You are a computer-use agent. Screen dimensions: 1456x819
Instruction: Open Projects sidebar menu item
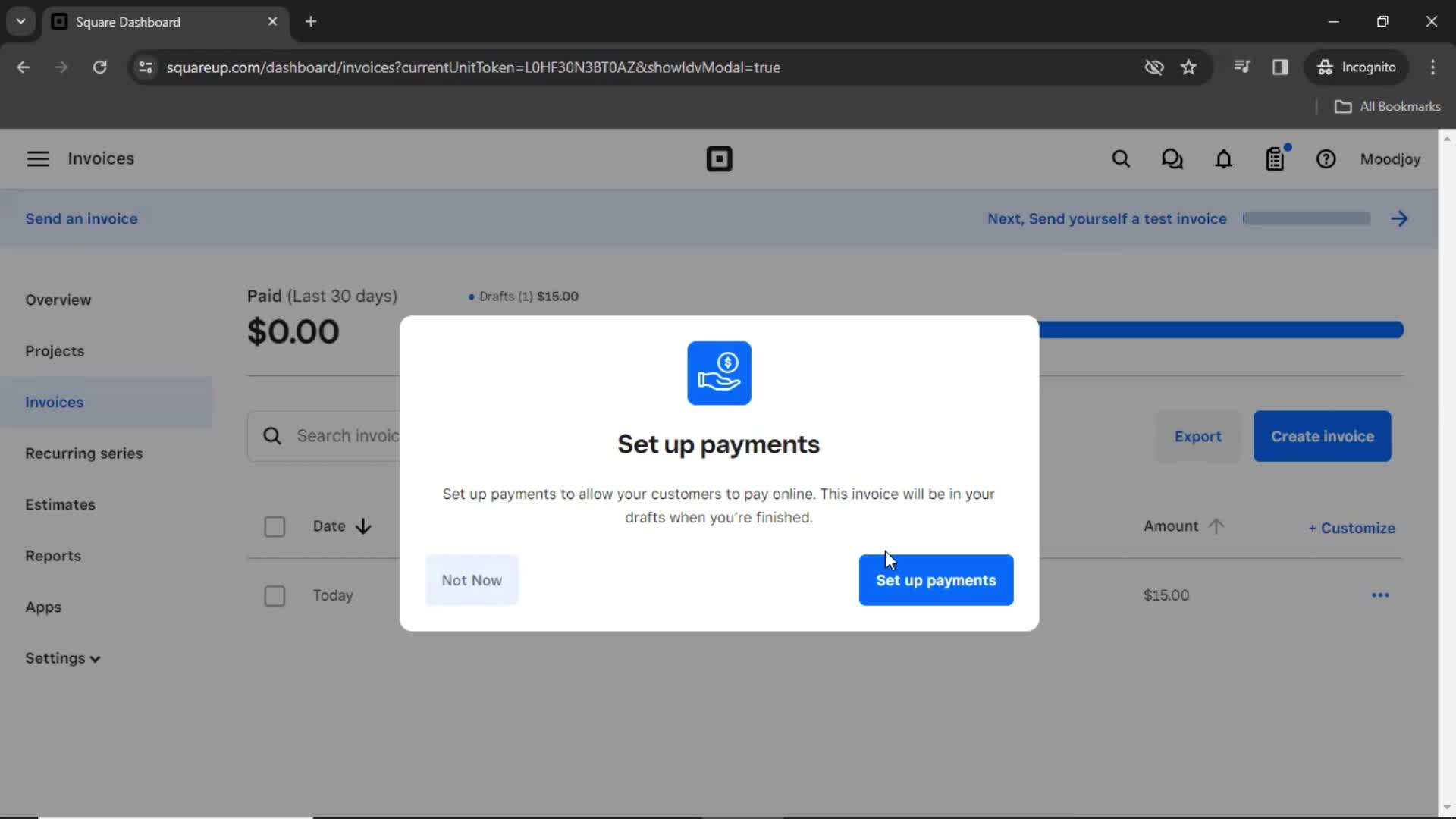pyautogui.click(x=54, y=351)
